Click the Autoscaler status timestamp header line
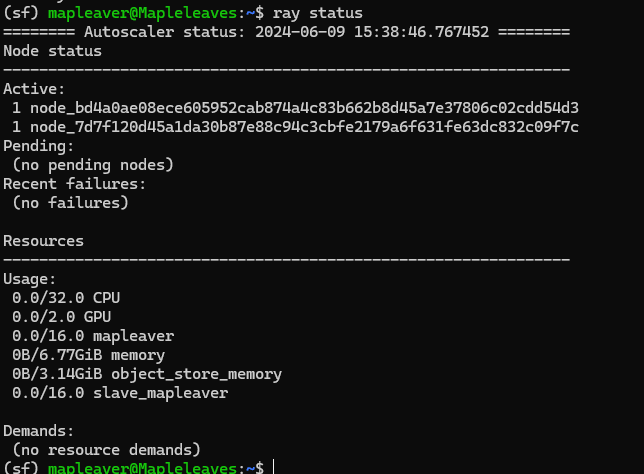This screenshot has height=474, width=644. pos(286,32)
